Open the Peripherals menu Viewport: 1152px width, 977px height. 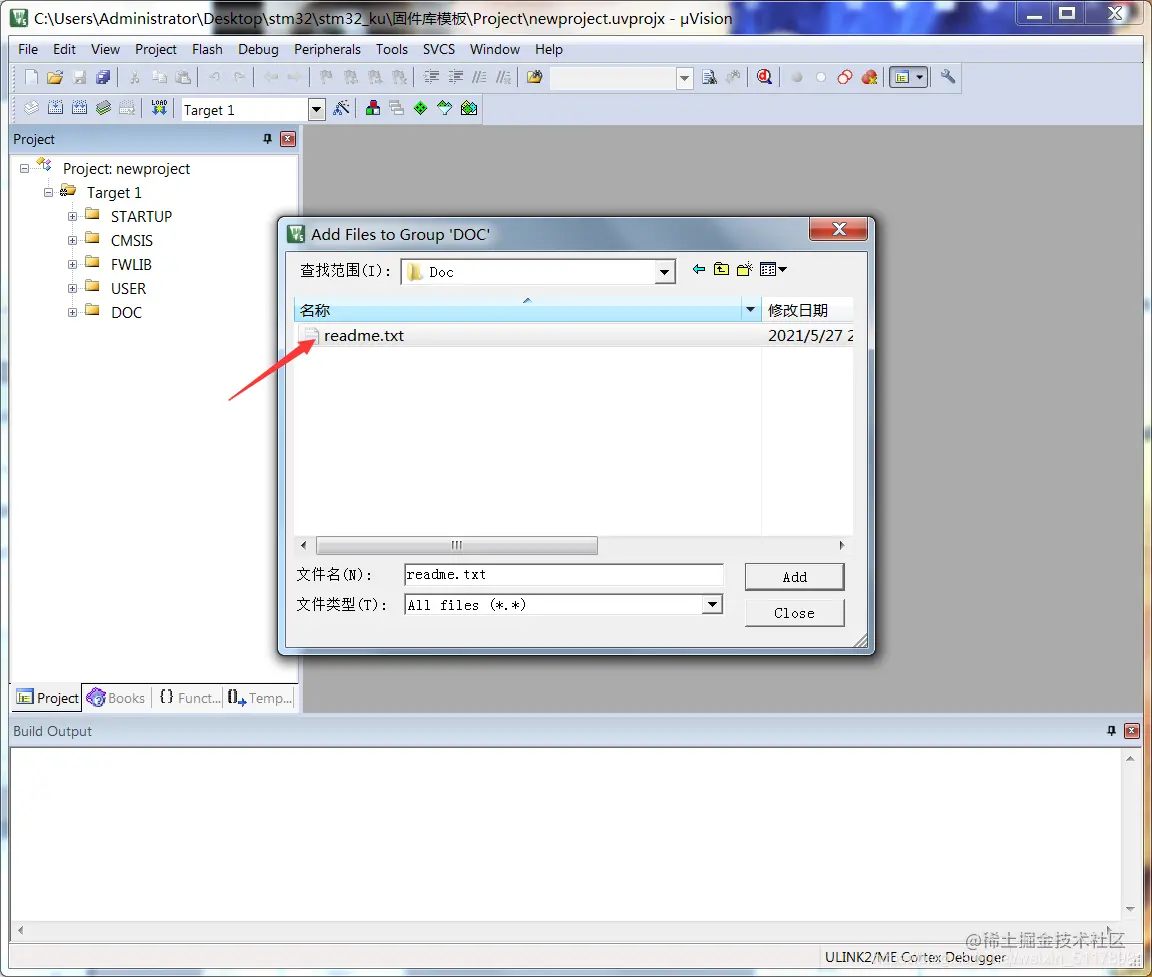pyautogui.click(x=327, y=49)
